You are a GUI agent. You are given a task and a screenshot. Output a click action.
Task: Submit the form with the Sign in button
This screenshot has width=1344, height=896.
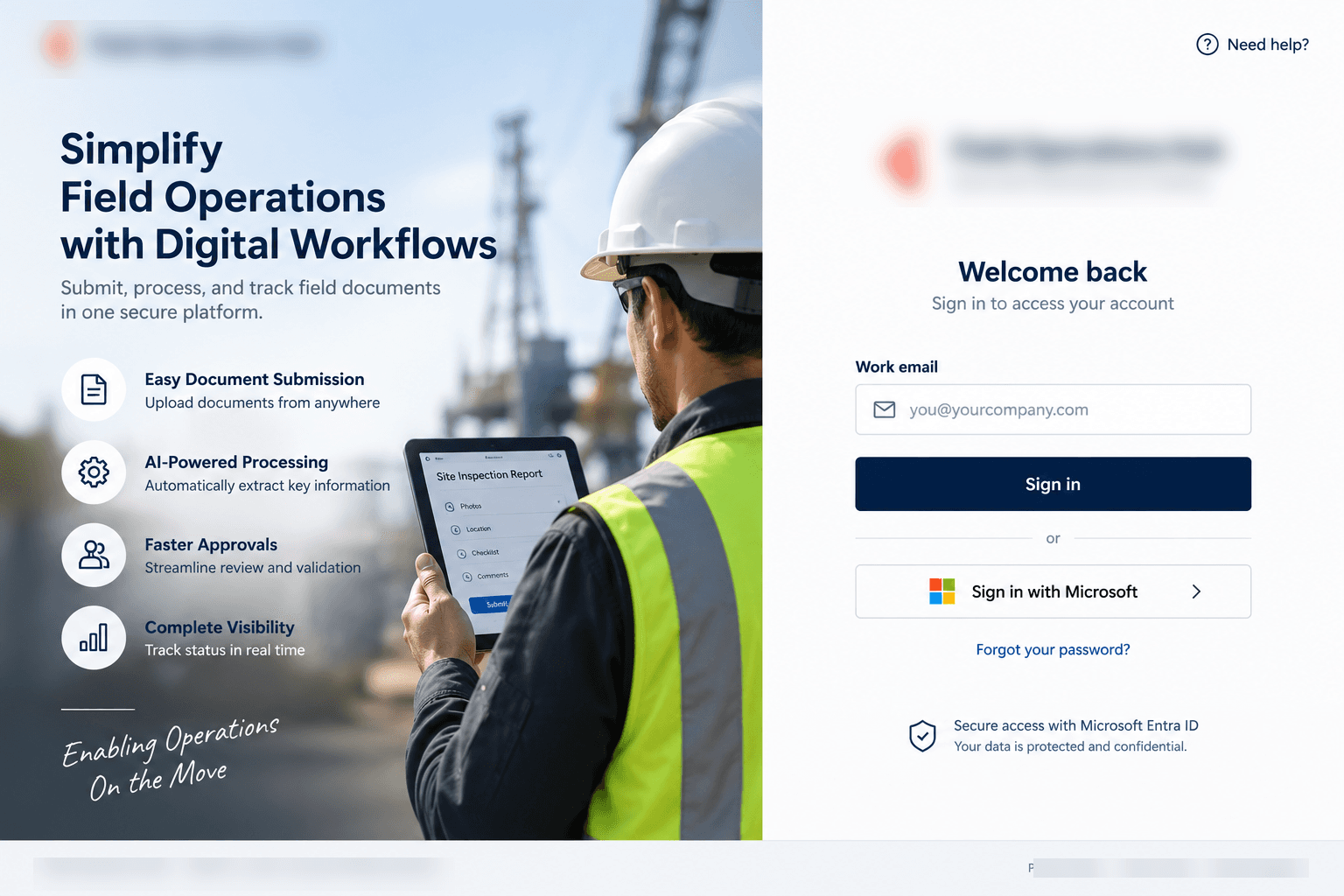(x=1053, y=484)
